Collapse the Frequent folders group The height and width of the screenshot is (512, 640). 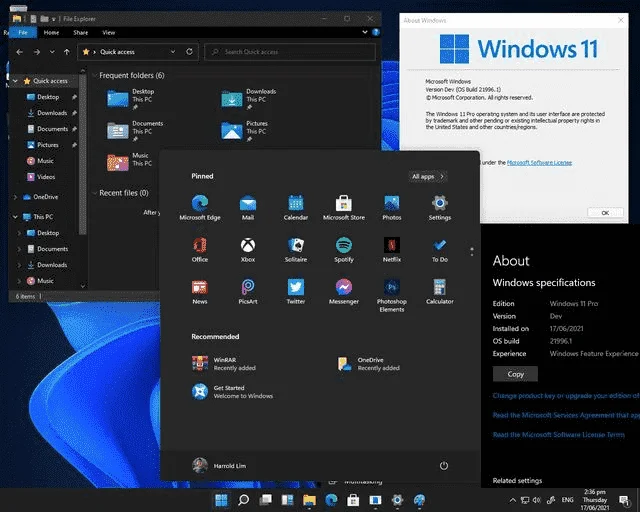click(95, 75)
